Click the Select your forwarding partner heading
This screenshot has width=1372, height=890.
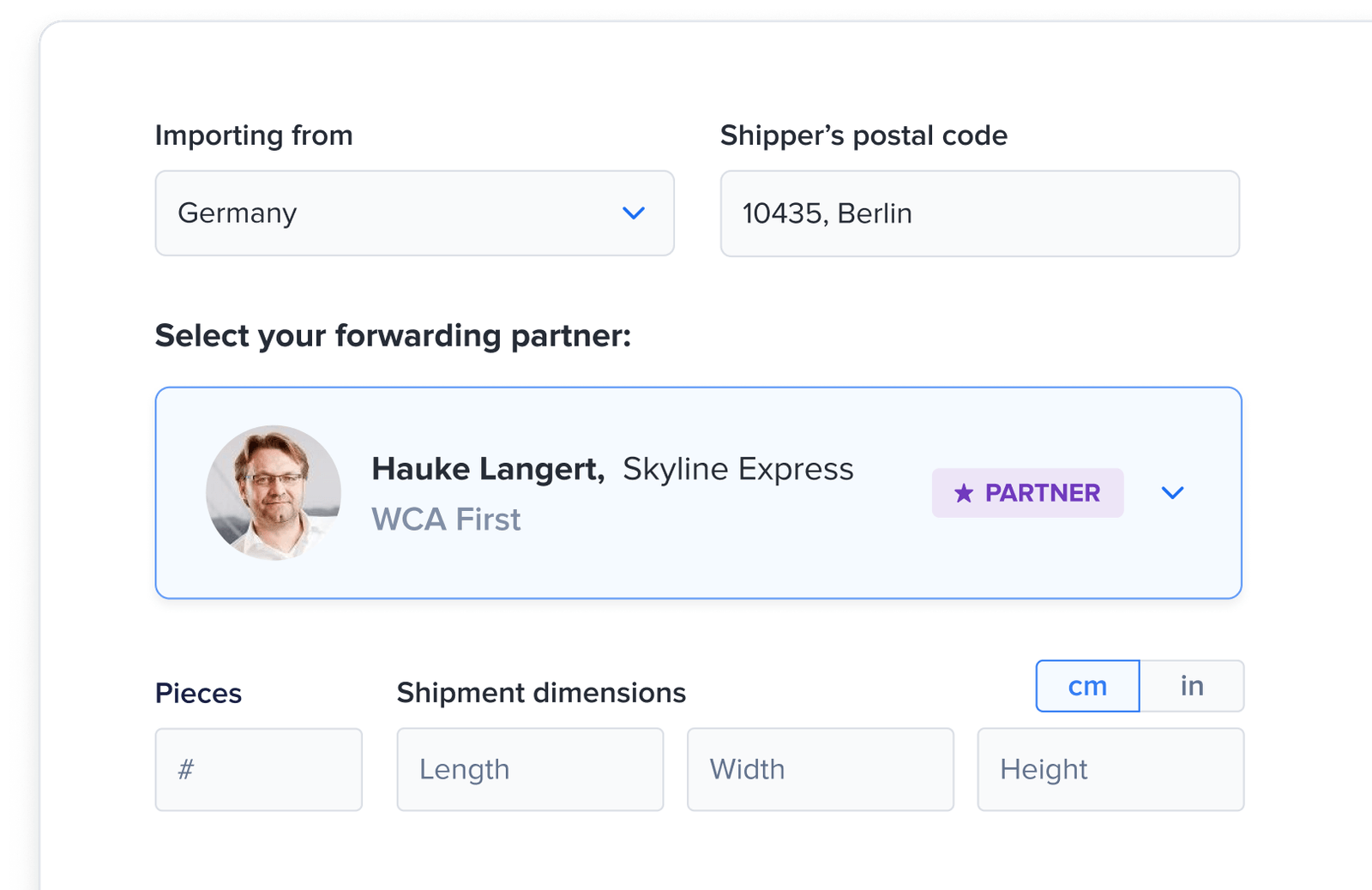393,335
